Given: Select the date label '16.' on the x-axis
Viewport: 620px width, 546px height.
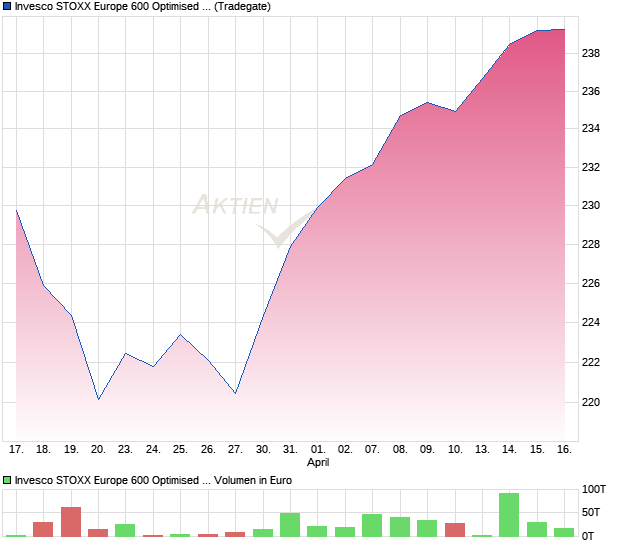Looking at the screenshot, I should 565,450.
